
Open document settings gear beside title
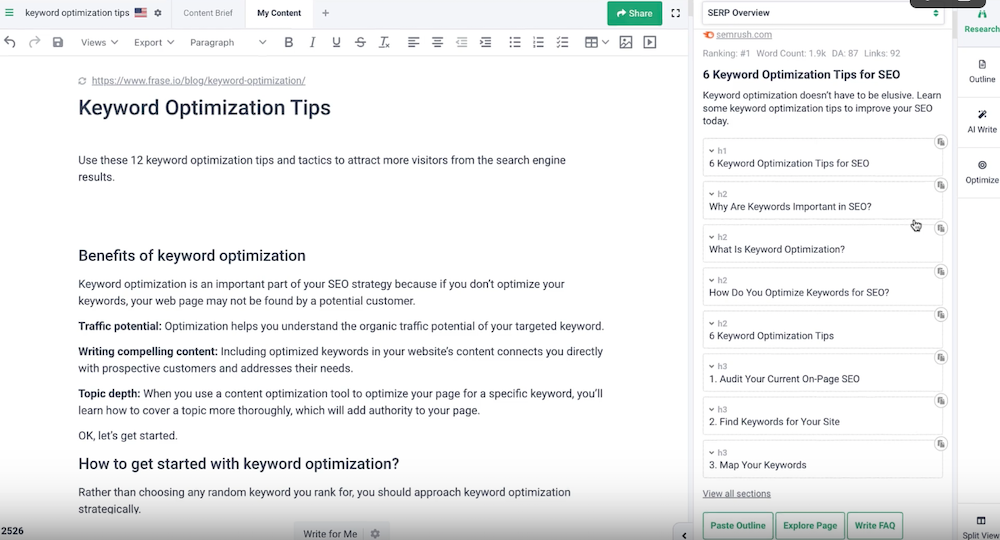(158, 13)
